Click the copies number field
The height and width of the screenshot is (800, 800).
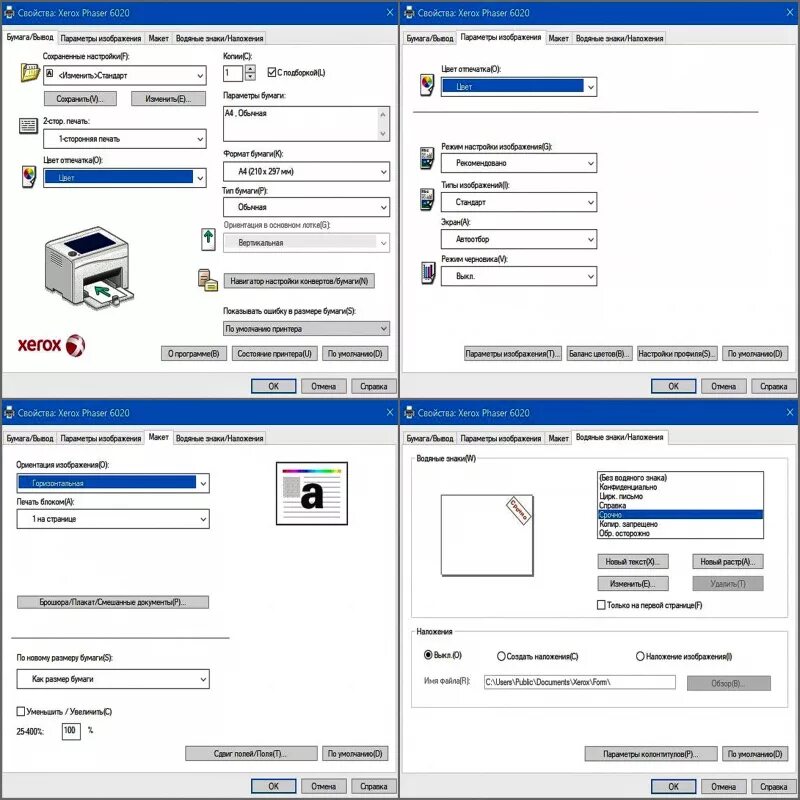(x=233, y=72)
